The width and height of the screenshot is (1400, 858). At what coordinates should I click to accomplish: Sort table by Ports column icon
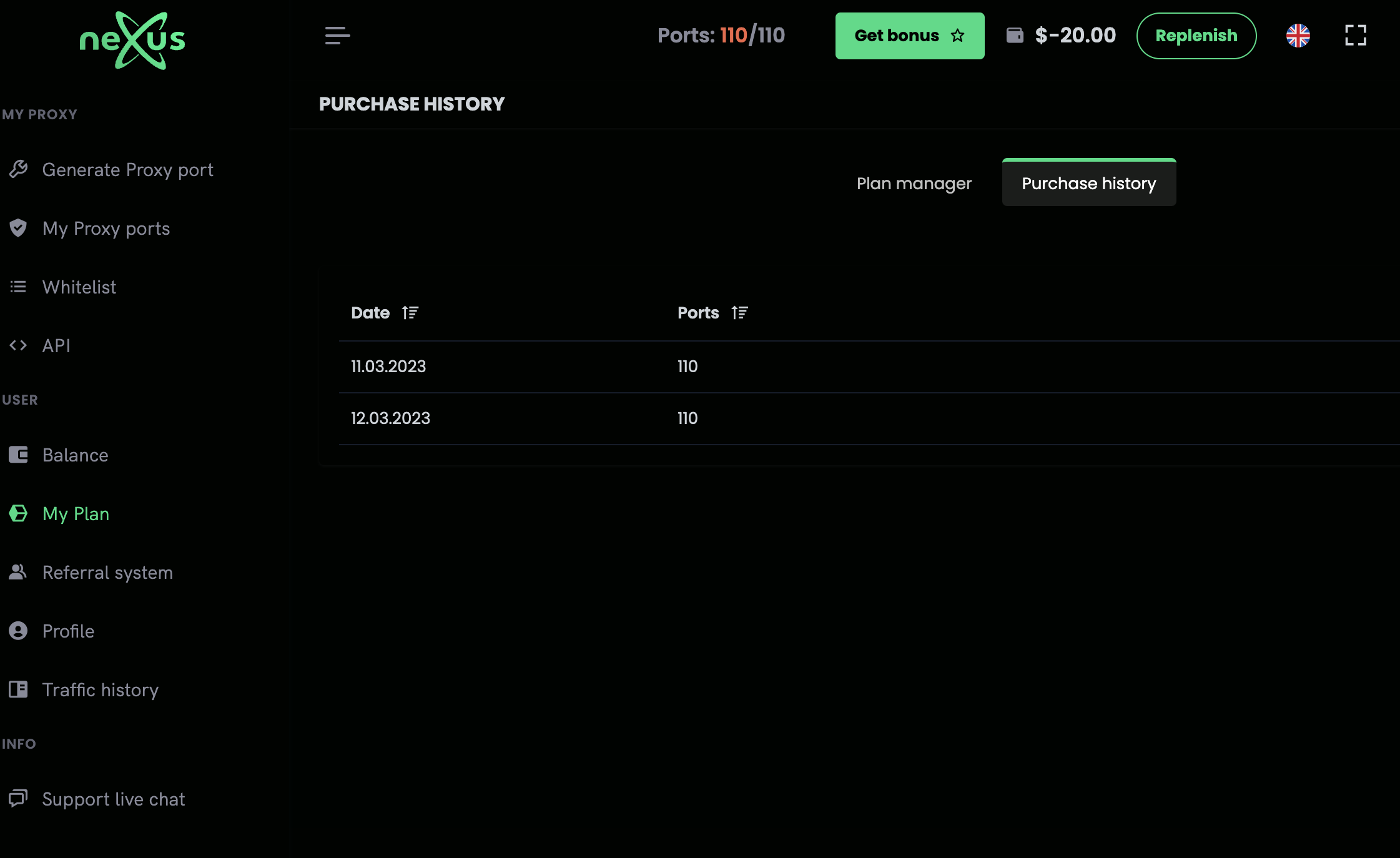tap(739, 313)
